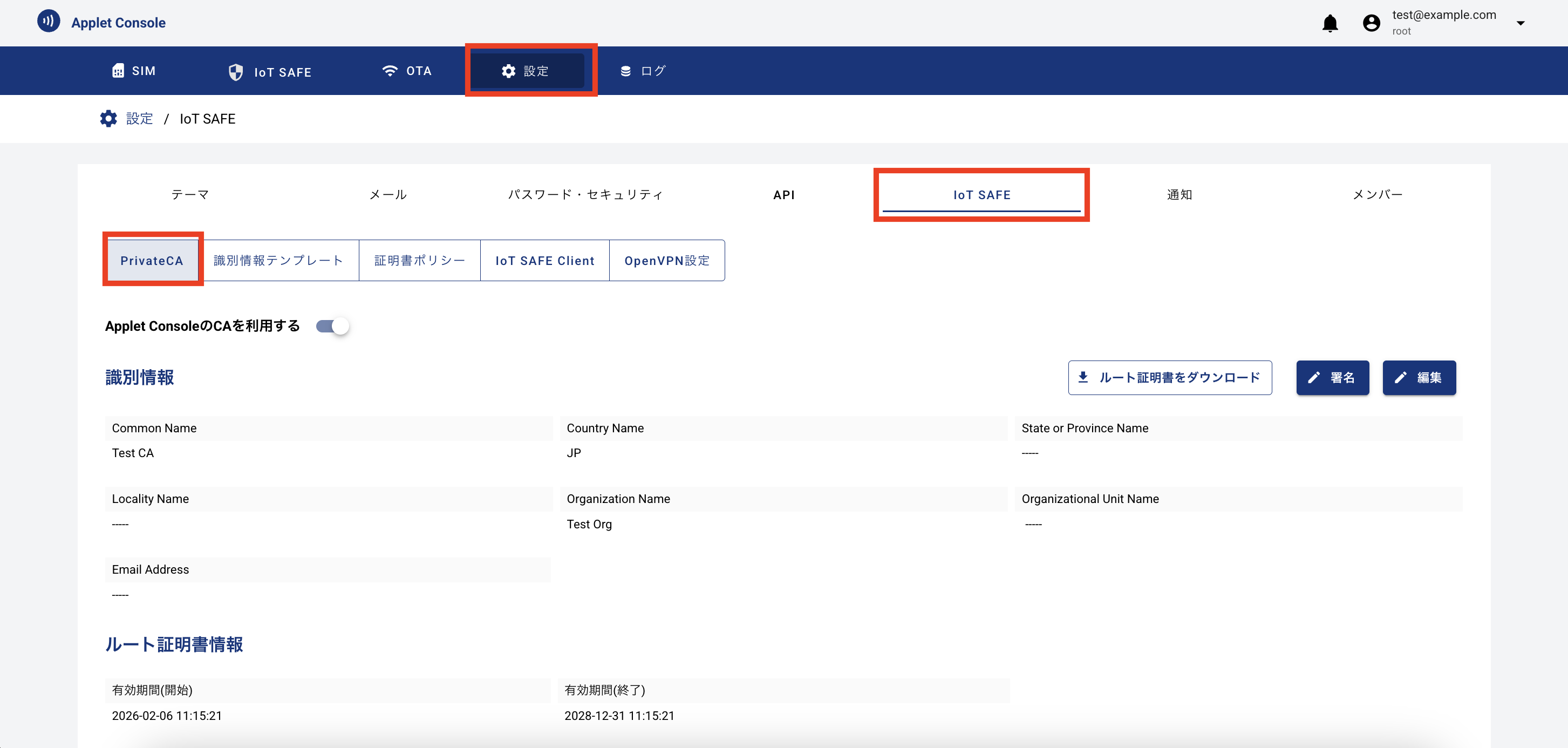Switch to the API settings tab
Viewport: 1568px width, 748px height.
click(783, 195)
